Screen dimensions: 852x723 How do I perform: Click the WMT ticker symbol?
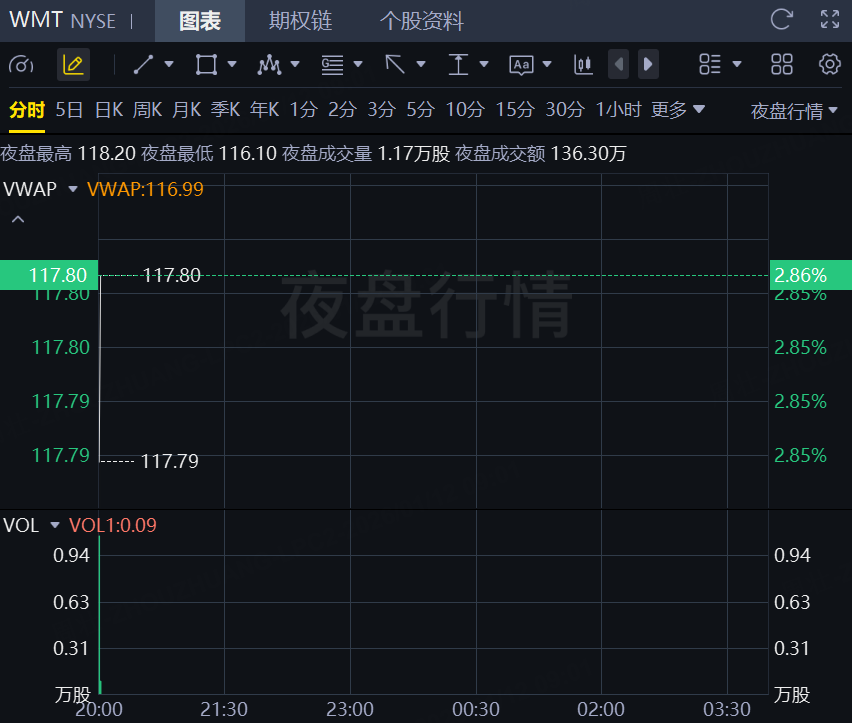coord(36,20)
